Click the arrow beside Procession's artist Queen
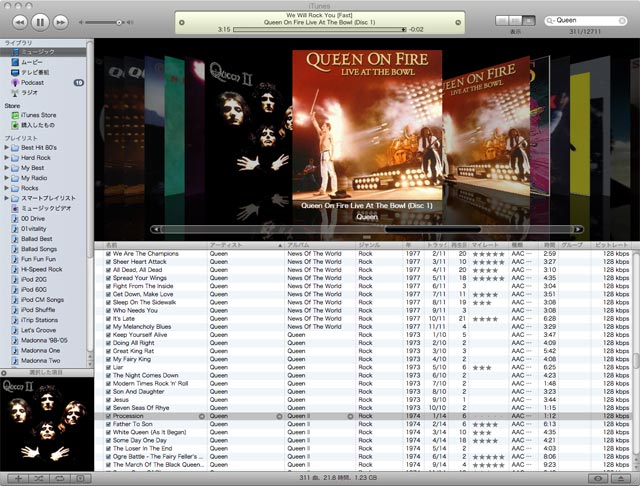This screenshot has width=640, height=486. click(279, 416)
